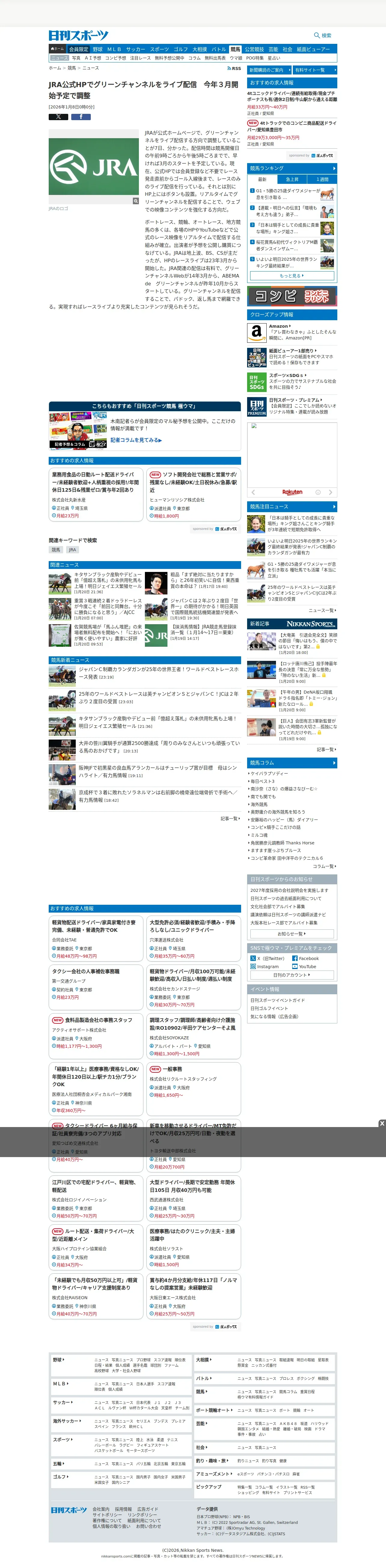Expand the 競馬注目ニュース header arrow

tap(334, 506)
